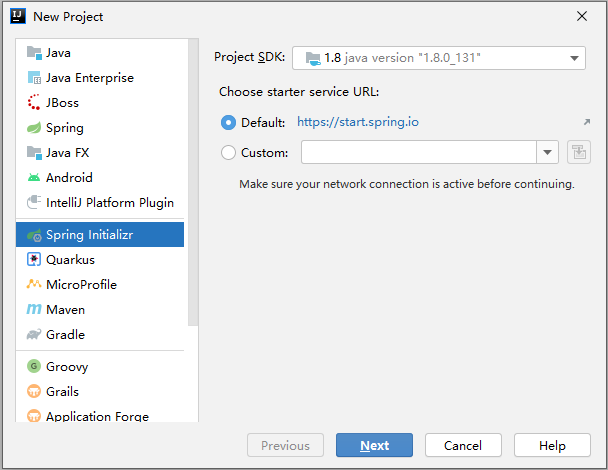Viewport: 608px width, 470px height.
Task: Click the project type list scrollbar
Action: click(194, 180)
